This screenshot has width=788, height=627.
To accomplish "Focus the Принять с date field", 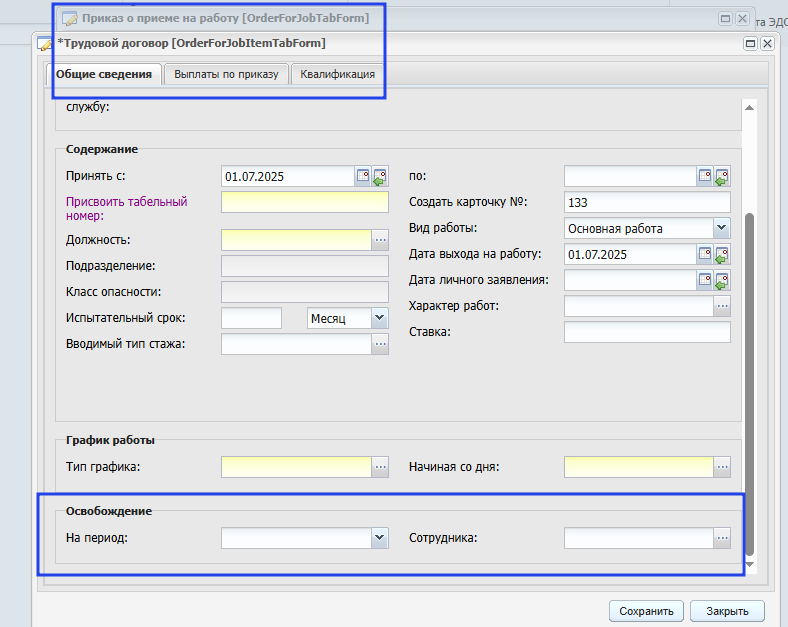I will pos(288,177).
